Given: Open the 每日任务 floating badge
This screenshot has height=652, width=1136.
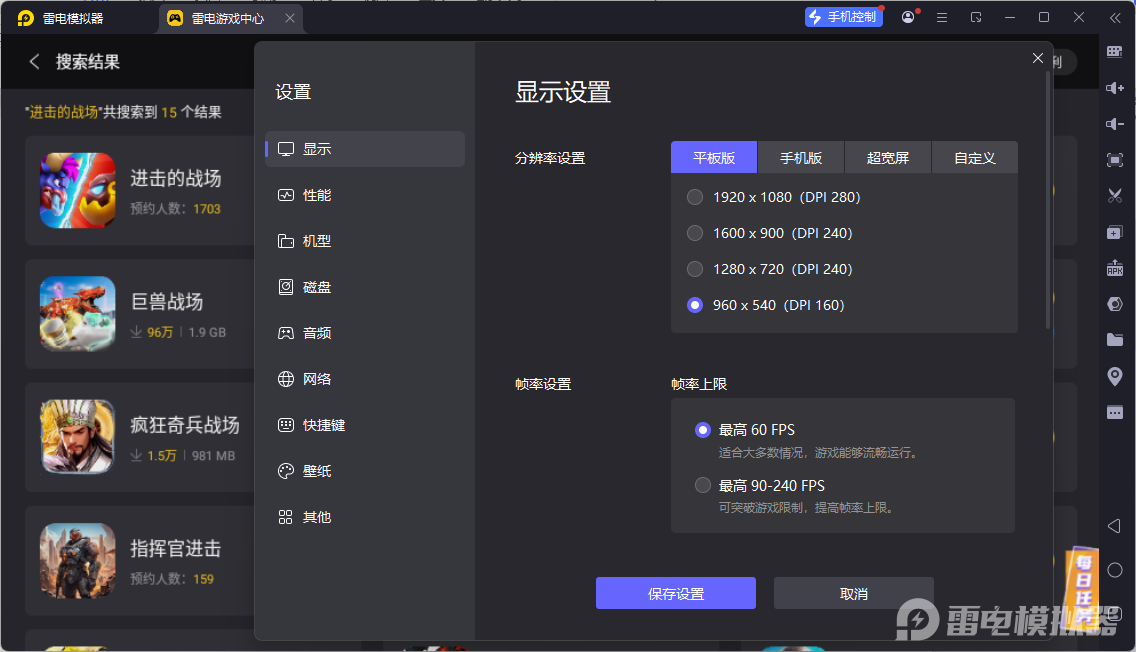Looking at the screenshot, I should pyautogui.click(x=1082, y=588).
